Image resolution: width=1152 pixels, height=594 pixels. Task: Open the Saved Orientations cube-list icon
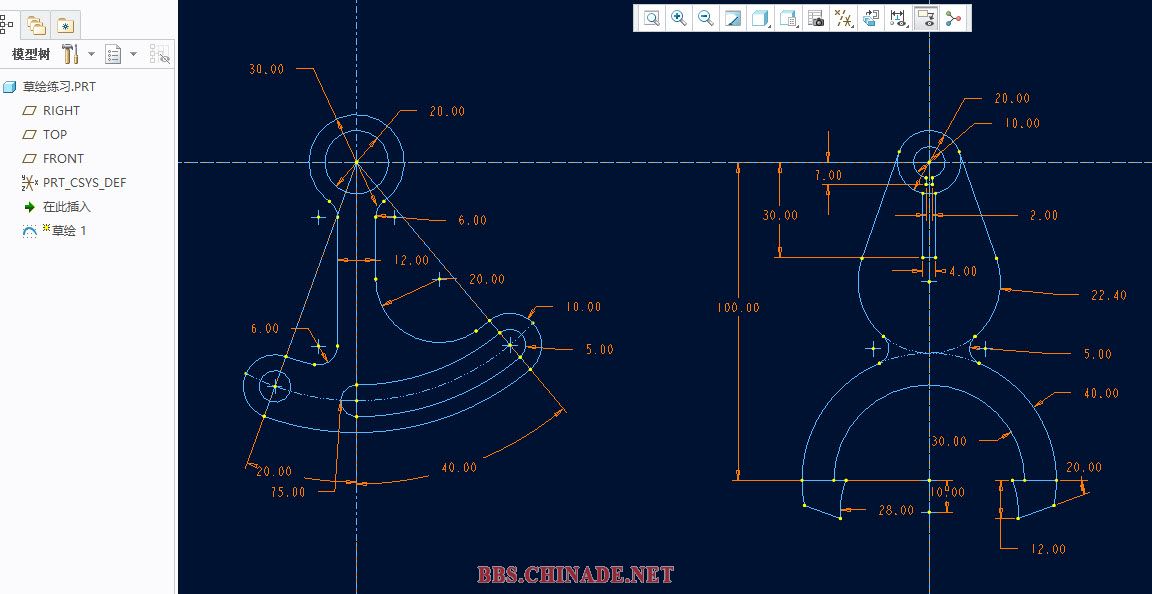788,18
